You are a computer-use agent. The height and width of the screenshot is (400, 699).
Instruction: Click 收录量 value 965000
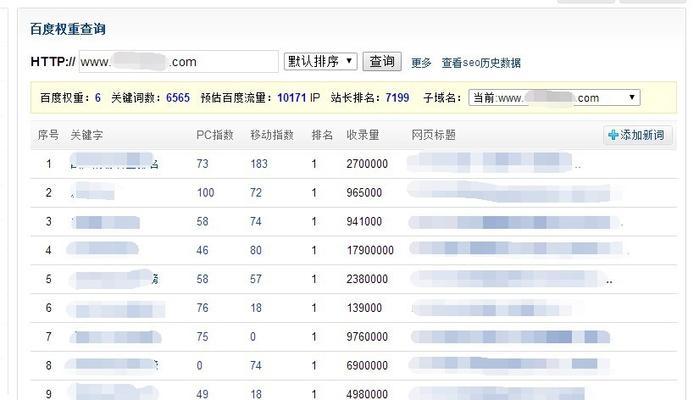coord(364,193)
